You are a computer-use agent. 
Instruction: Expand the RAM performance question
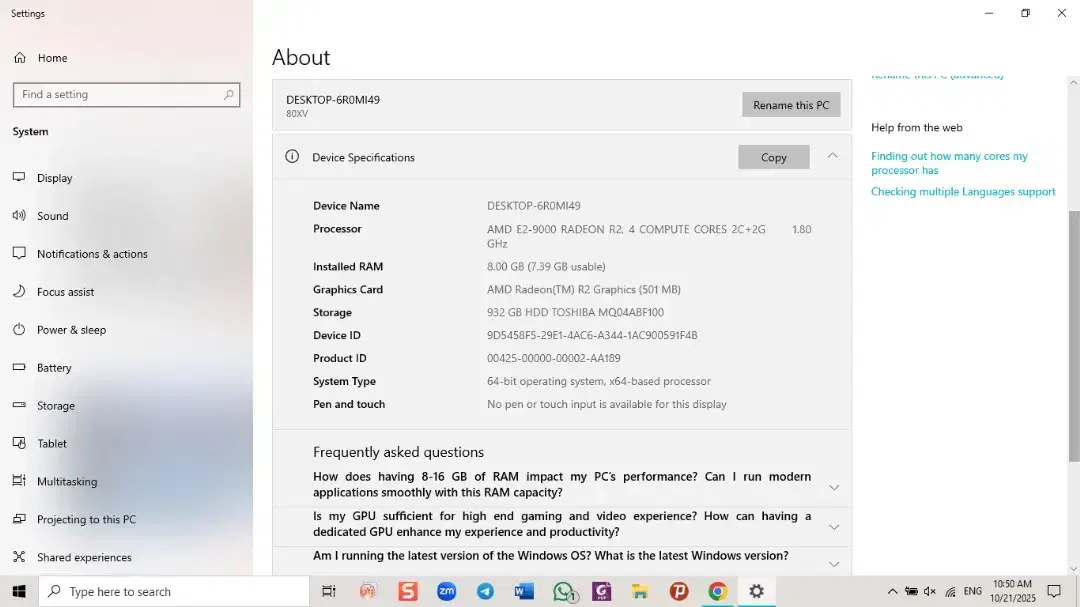coord(834,487)
